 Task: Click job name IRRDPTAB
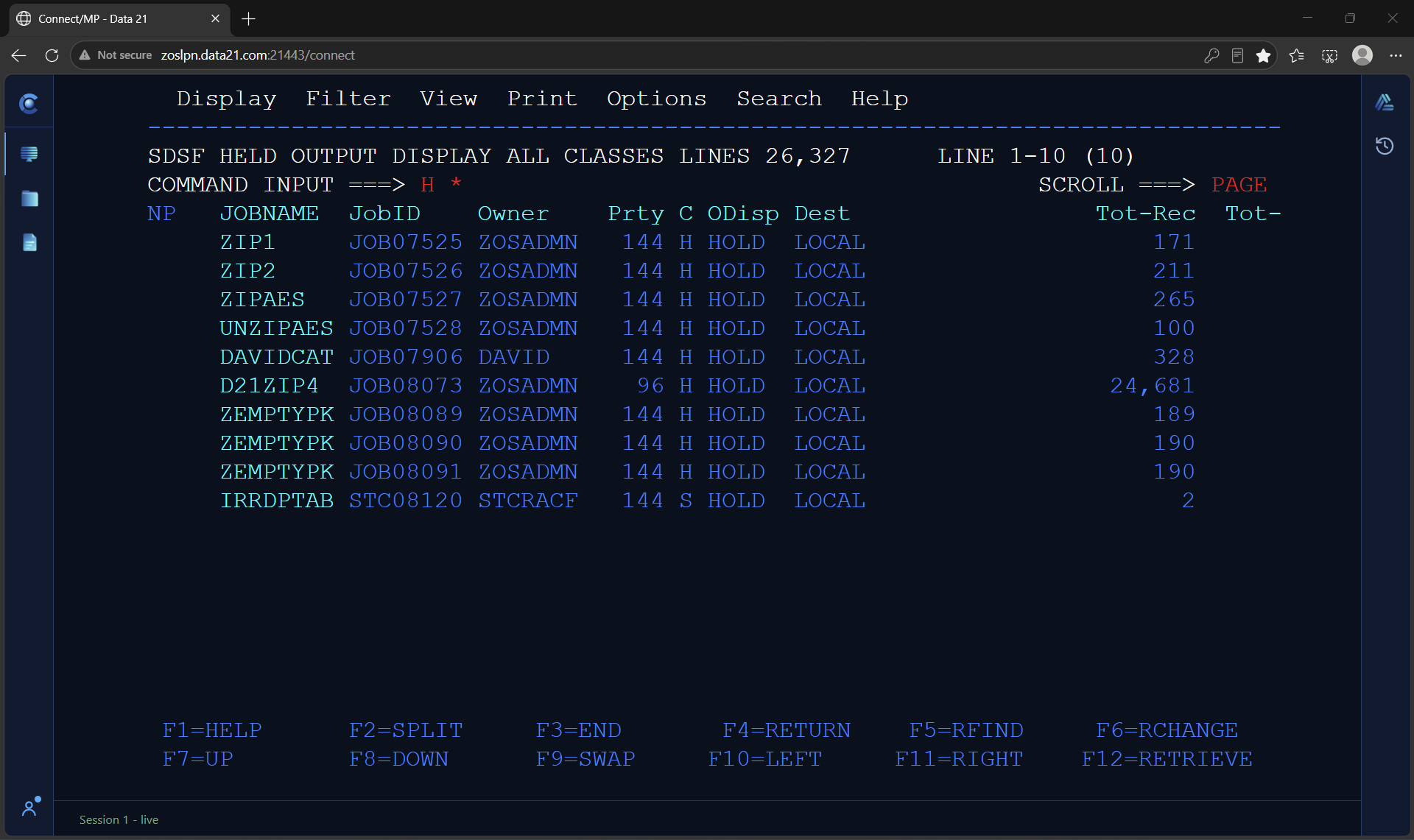(277, 501)
